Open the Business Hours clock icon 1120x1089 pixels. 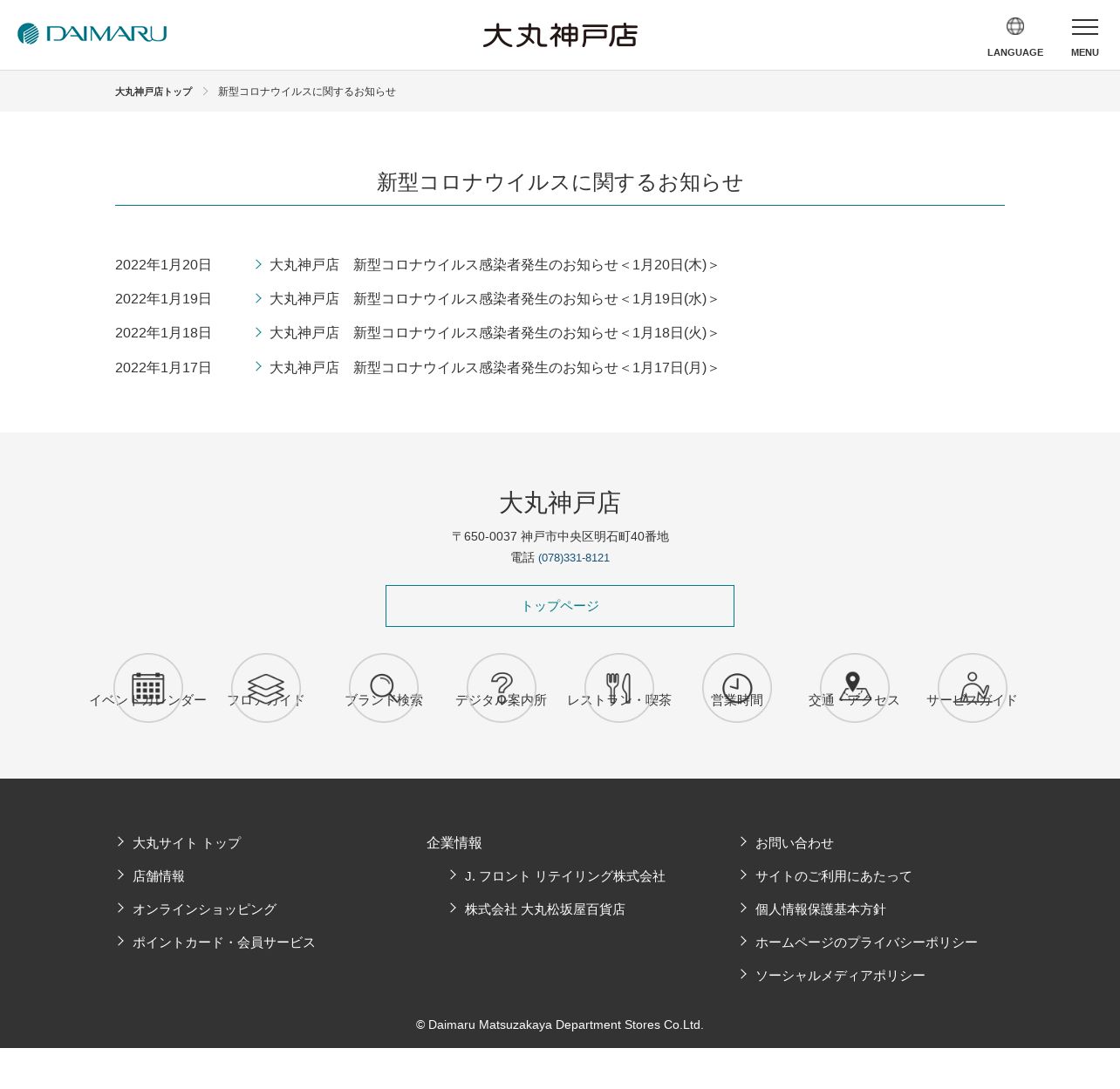[737, 688]
